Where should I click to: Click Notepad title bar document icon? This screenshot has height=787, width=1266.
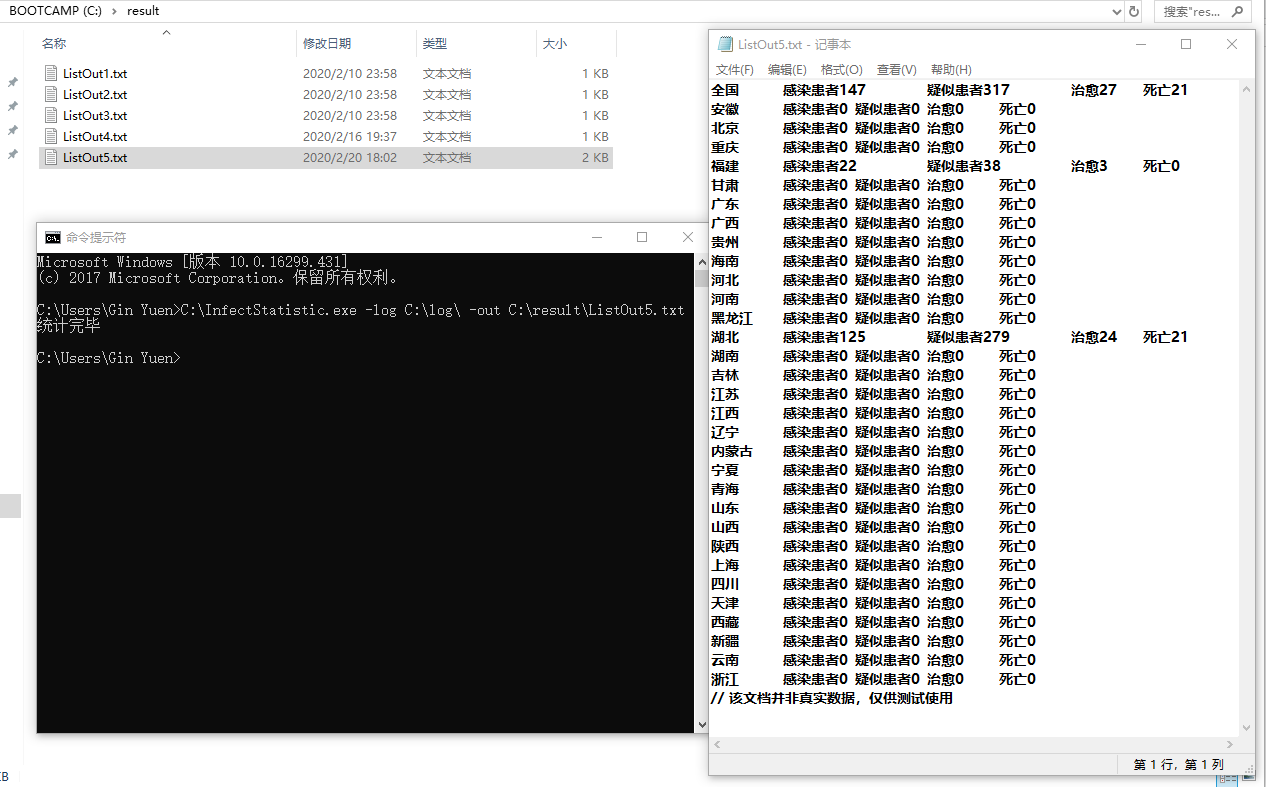coord(724,44)
